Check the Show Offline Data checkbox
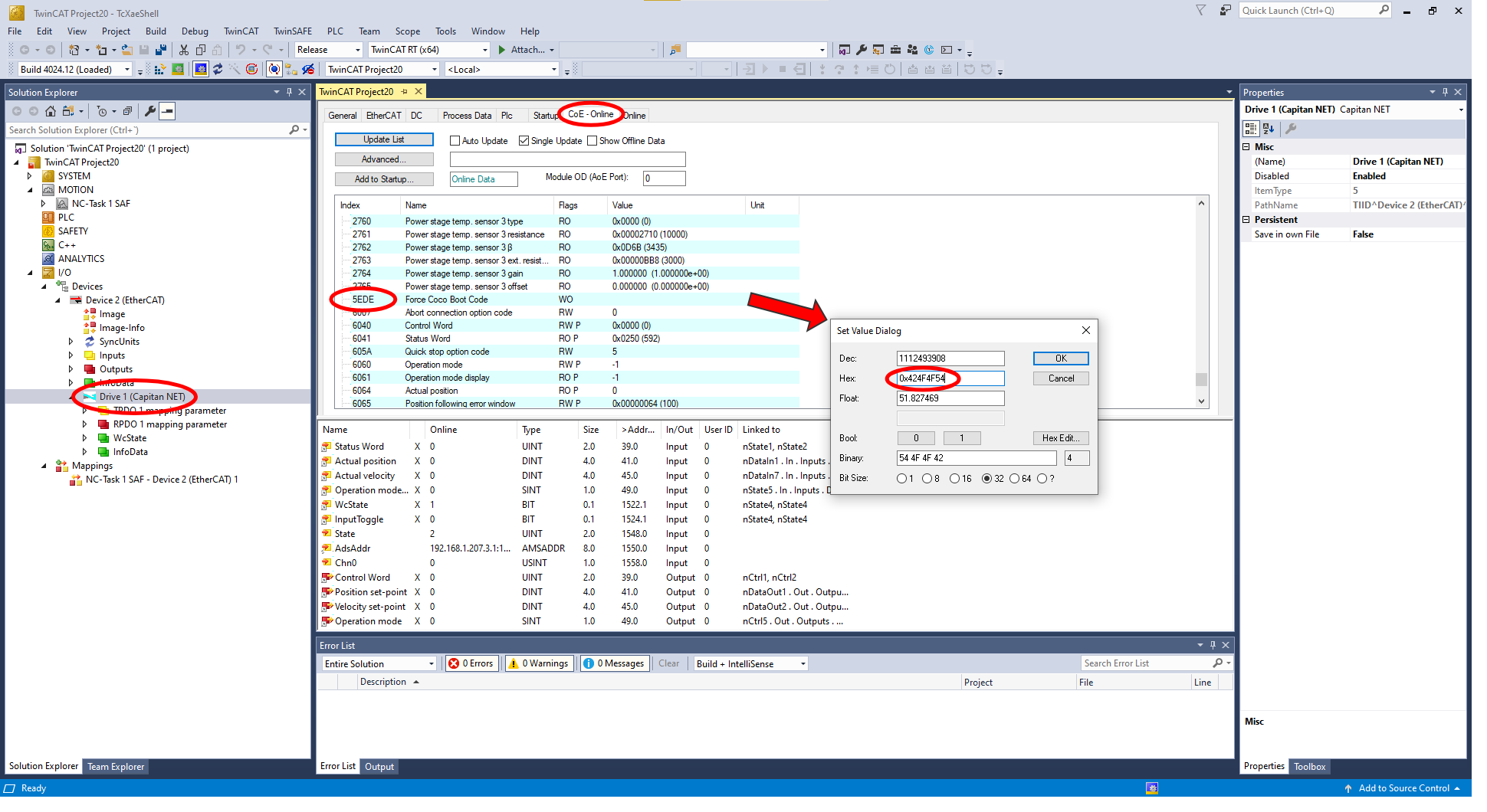 (x=592, y=141)
